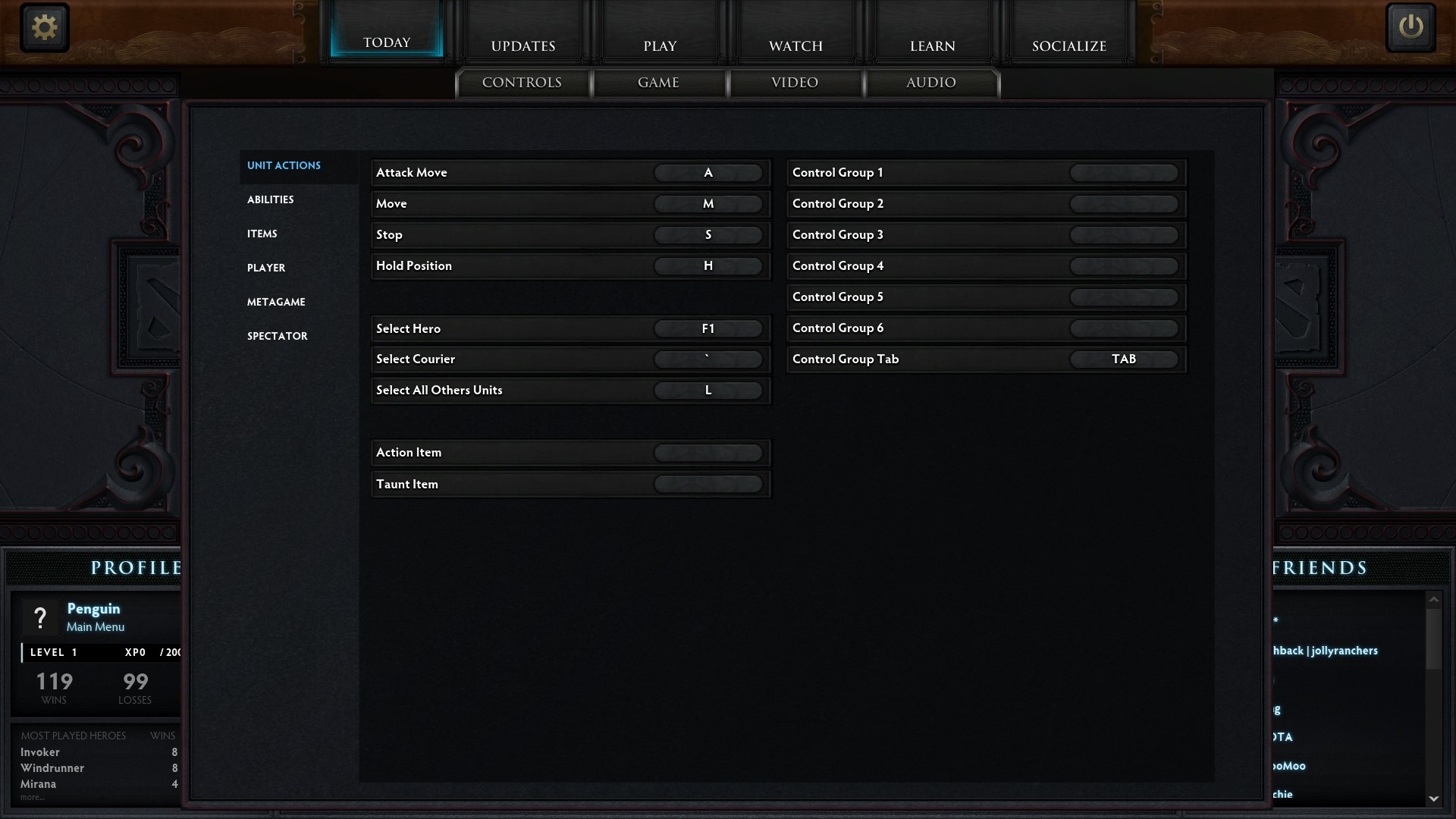Set a key for Control Group 2
The height and width of the screenshot is (819, 1456).
(x=1124, y=204)
